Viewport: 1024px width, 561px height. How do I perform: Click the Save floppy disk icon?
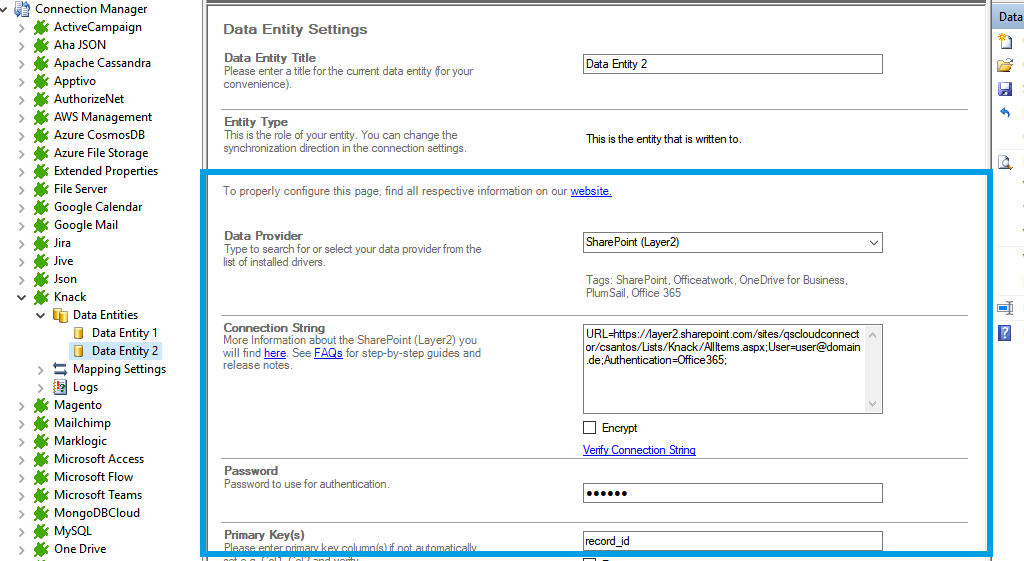tap(1005, 89)
